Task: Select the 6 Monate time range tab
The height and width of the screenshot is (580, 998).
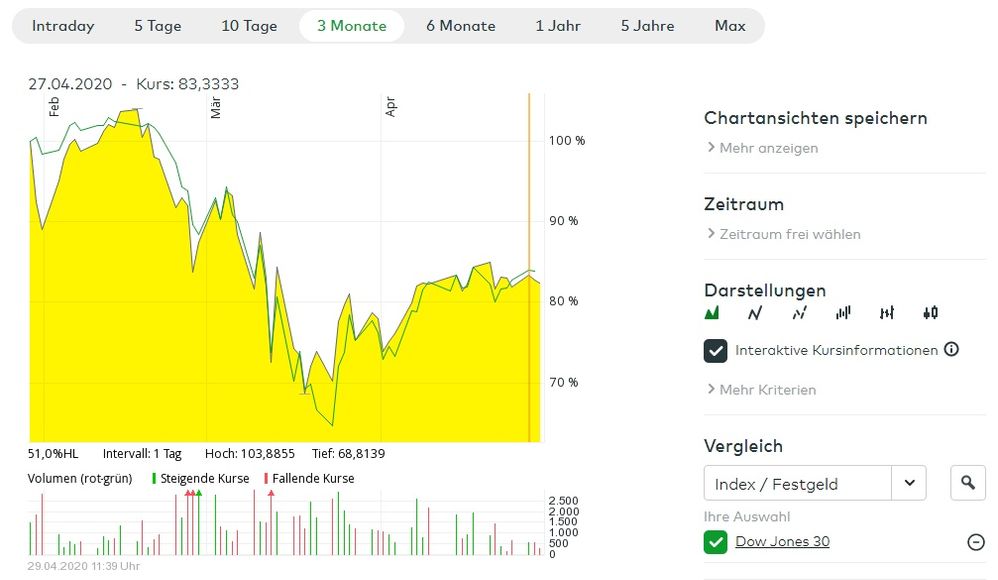Action: (x=460, y=26)
